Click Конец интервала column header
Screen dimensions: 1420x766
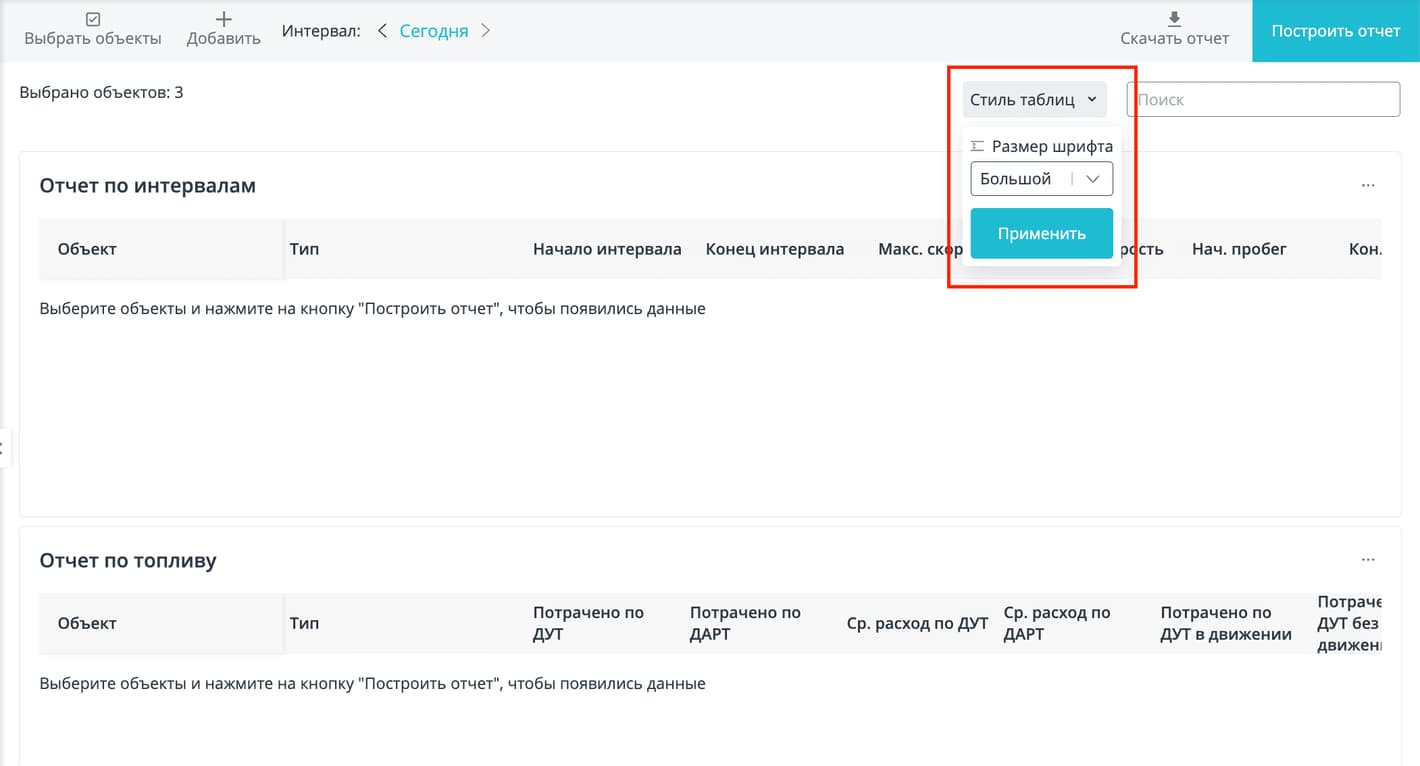(x=775, y=249)
